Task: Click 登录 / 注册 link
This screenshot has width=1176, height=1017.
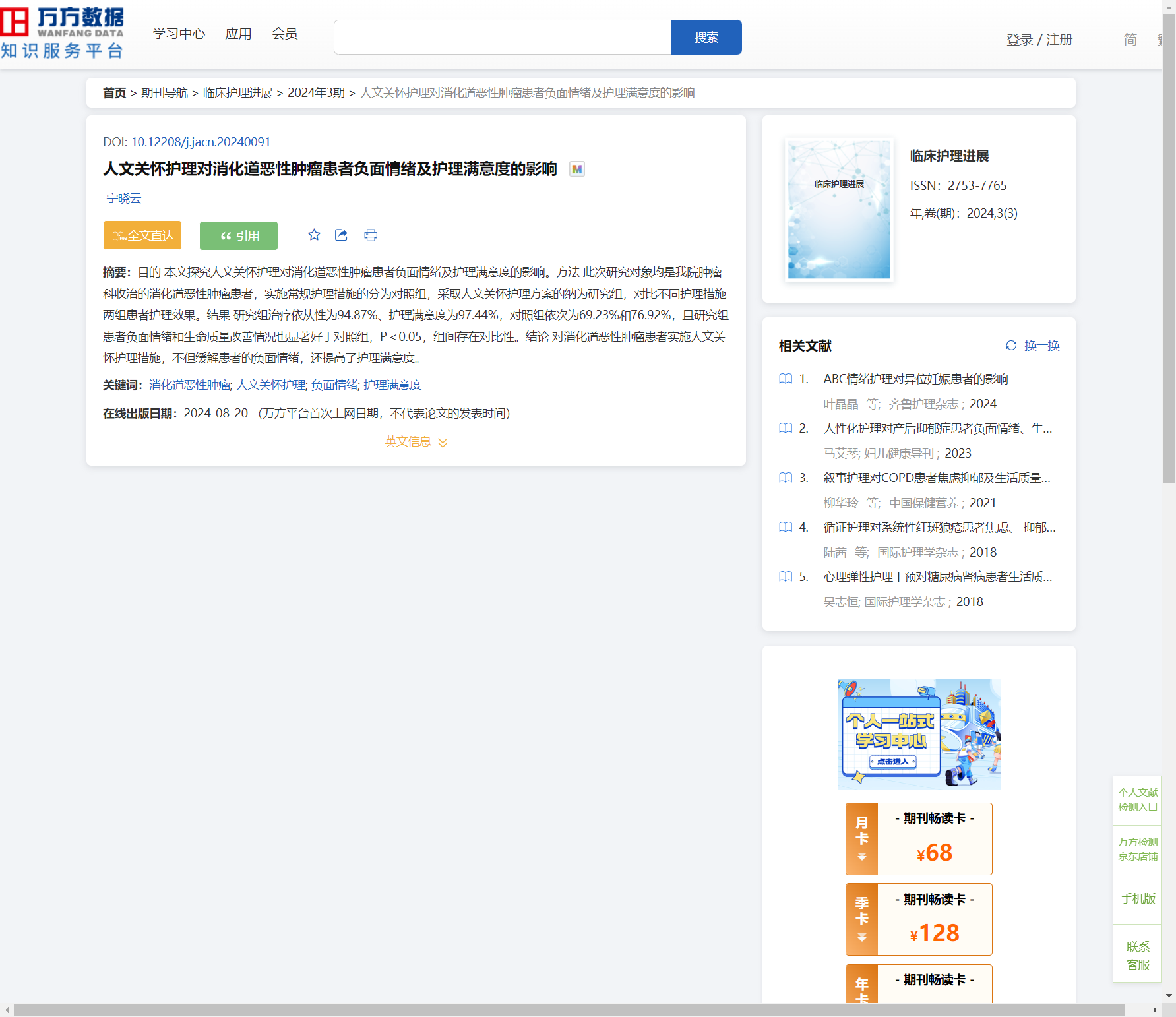Action: pyautogui.click(x=1039, y=40)
